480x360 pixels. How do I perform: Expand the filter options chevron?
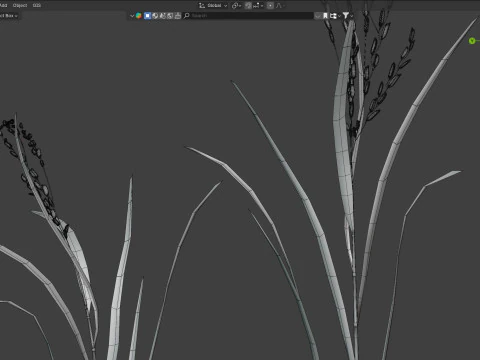pyautogui.click(x=352, y=16)
